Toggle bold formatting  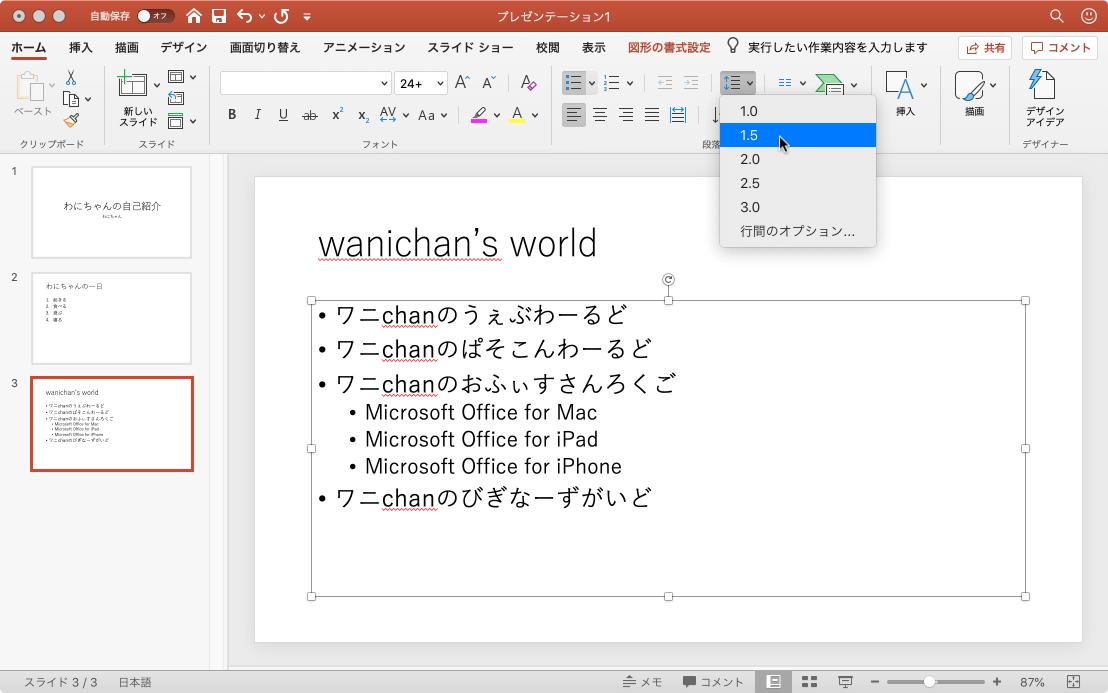pyautogui.click(x=232, y=114)
